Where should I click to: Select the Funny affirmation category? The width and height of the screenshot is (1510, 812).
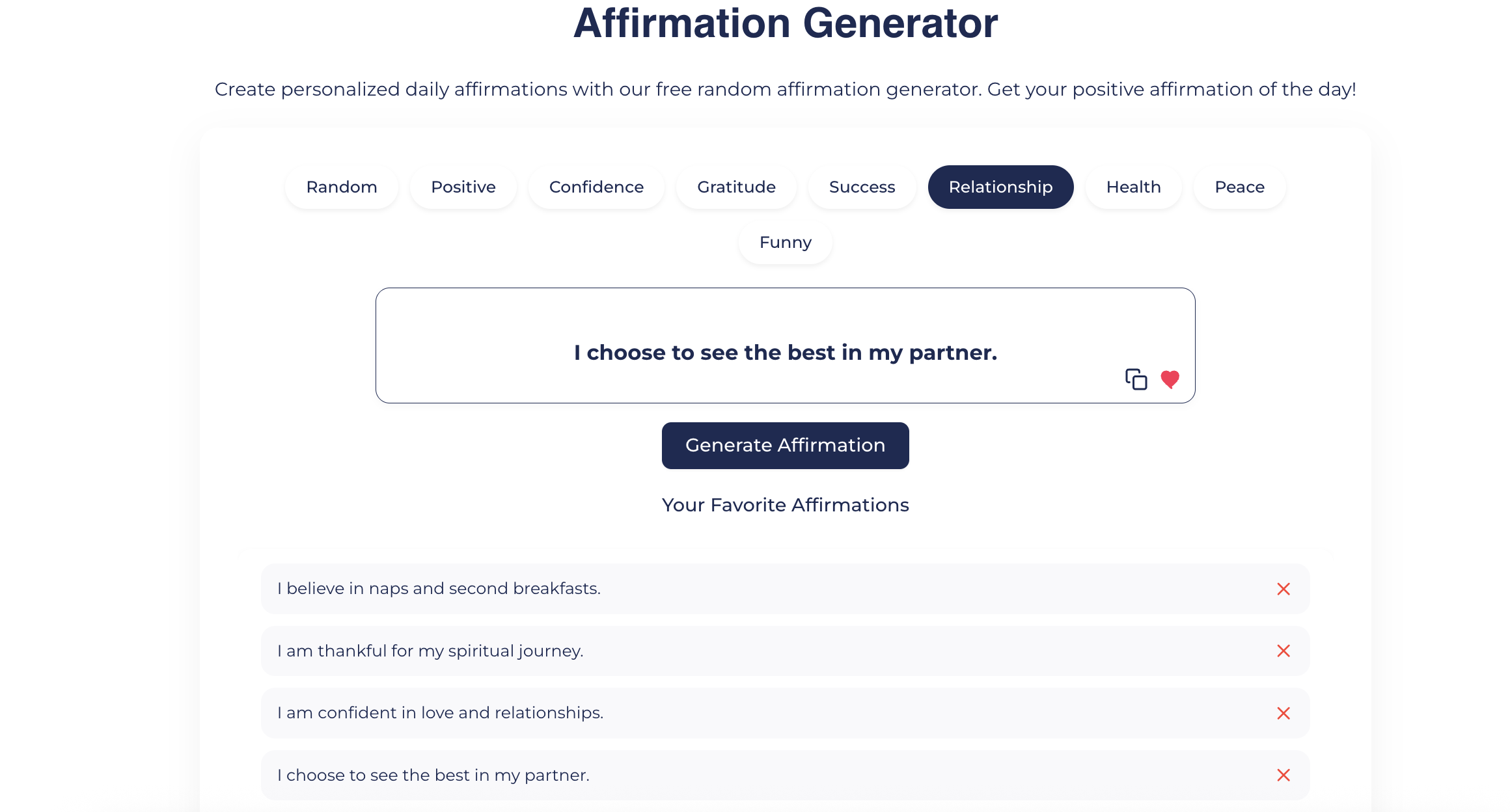click(785, 242)
